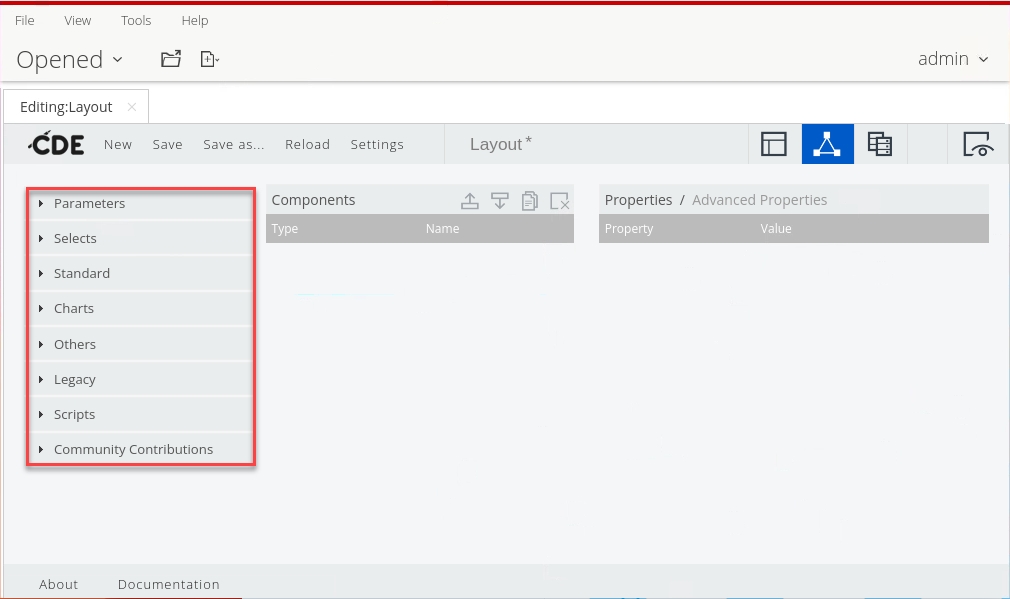Expand the Parameters category

pyautogui.click(x=89, y=204)
